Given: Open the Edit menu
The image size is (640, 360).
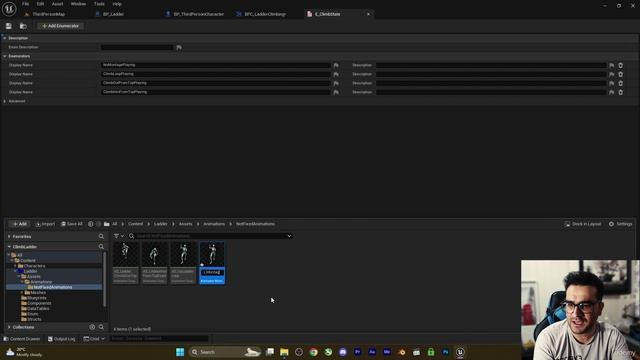Looking at the screenshot, I should (40, 4).
